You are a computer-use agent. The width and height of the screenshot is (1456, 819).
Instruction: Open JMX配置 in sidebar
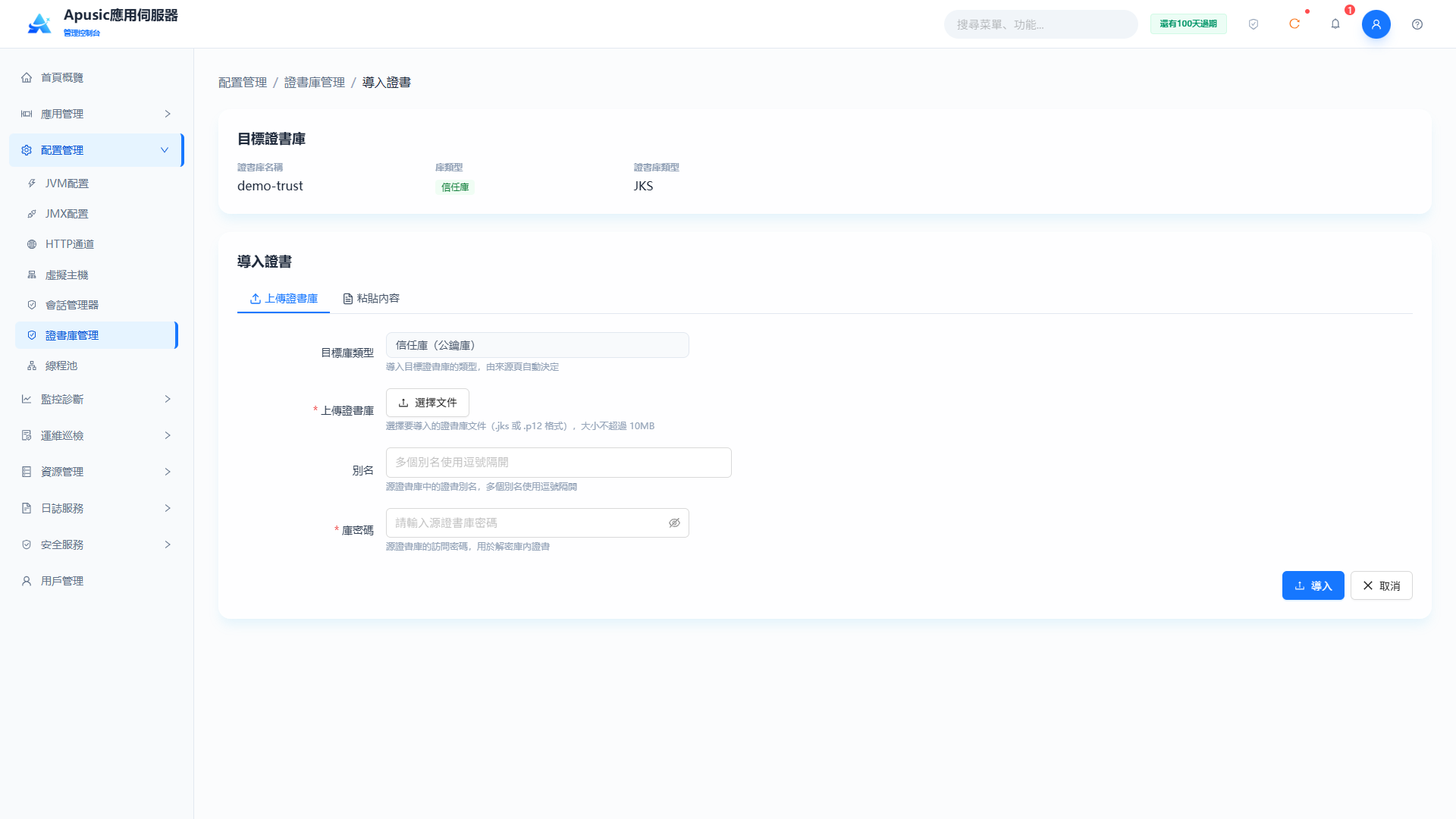pyautogui.click(x=97, y=214)
